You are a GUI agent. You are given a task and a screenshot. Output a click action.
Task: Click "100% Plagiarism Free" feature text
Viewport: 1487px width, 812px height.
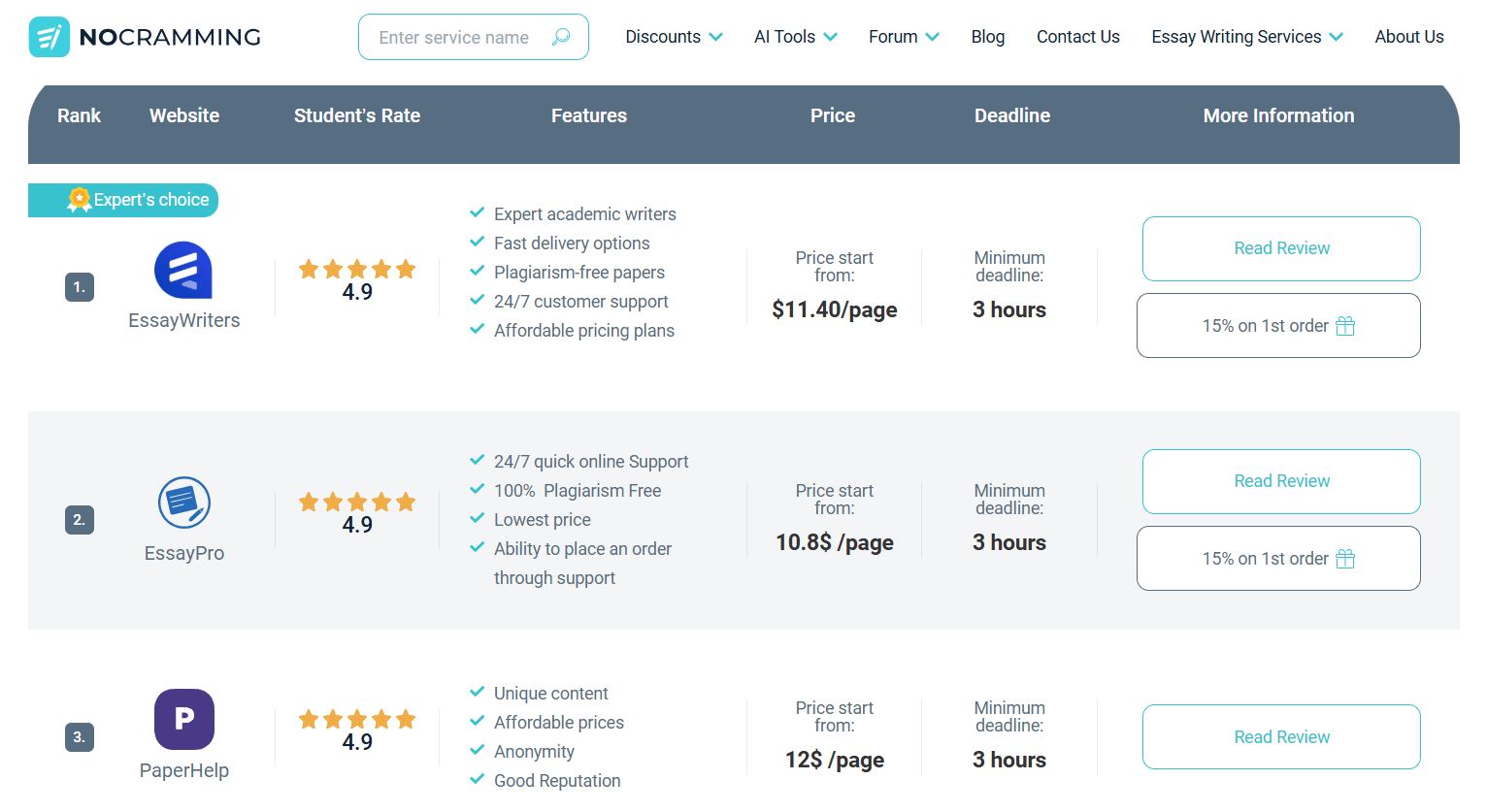click(578, 491)
